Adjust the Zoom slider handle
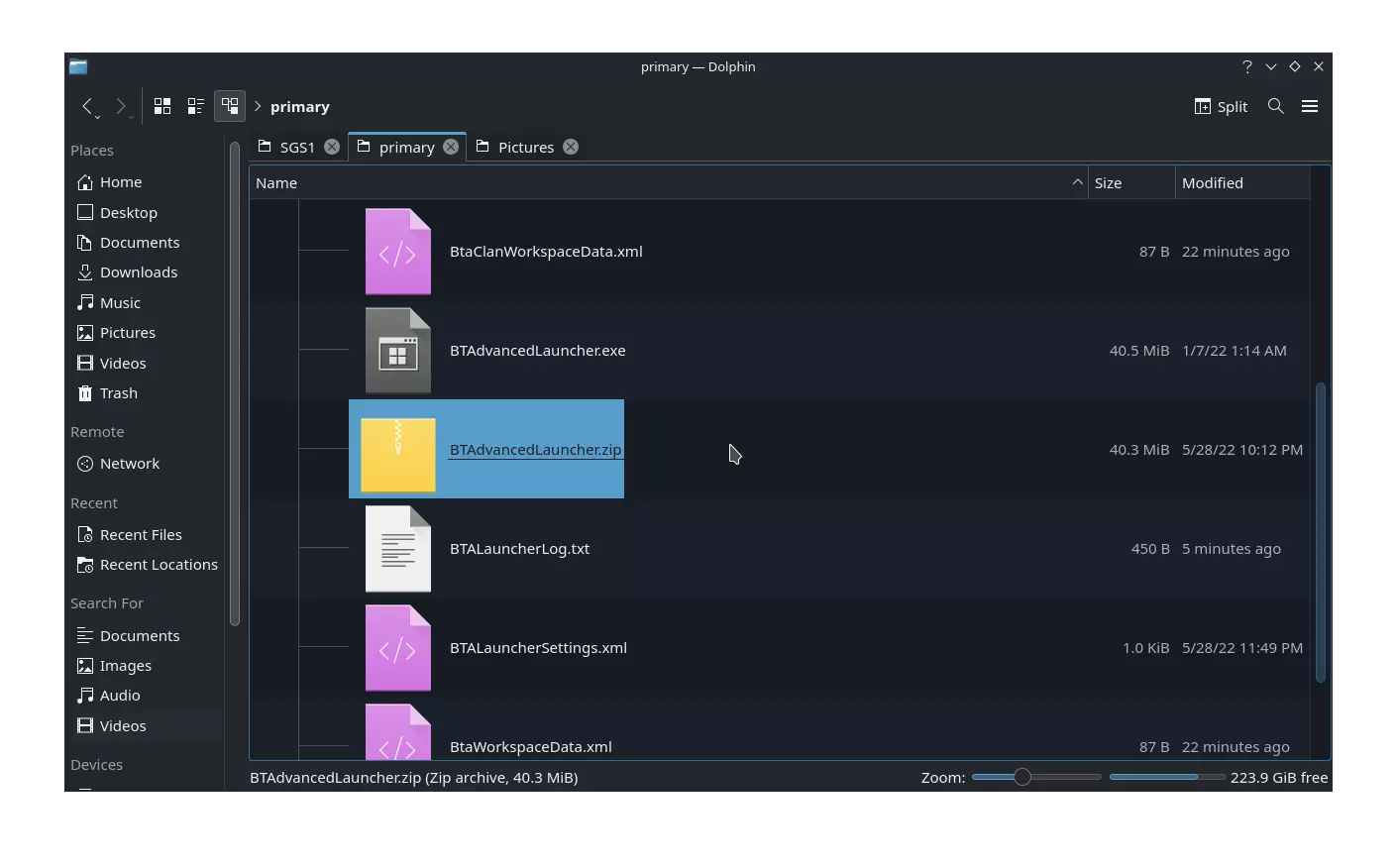Image resolution: width=1397 pixels, height=868 pixels. [1022, 777]
